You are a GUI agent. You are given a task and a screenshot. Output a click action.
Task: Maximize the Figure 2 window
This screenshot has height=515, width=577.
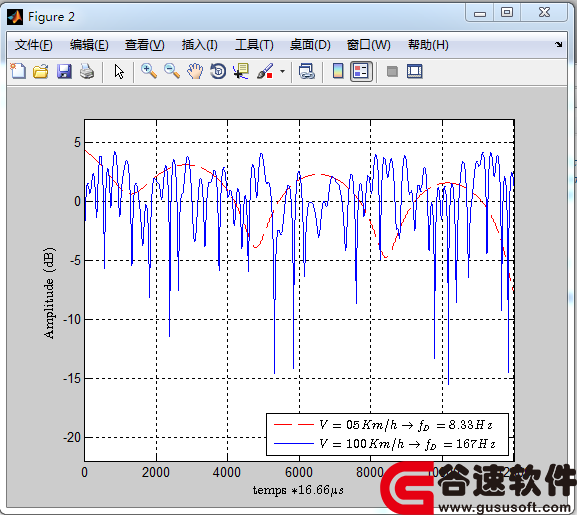pyautogui.click(x=507, y=13)
